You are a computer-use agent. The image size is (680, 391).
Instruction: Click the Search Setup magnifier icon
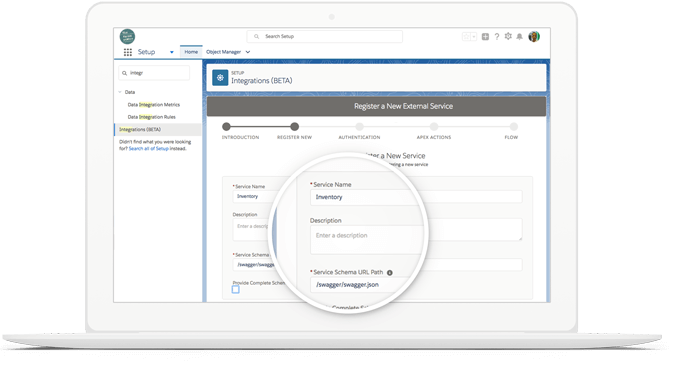click(256, 36)
